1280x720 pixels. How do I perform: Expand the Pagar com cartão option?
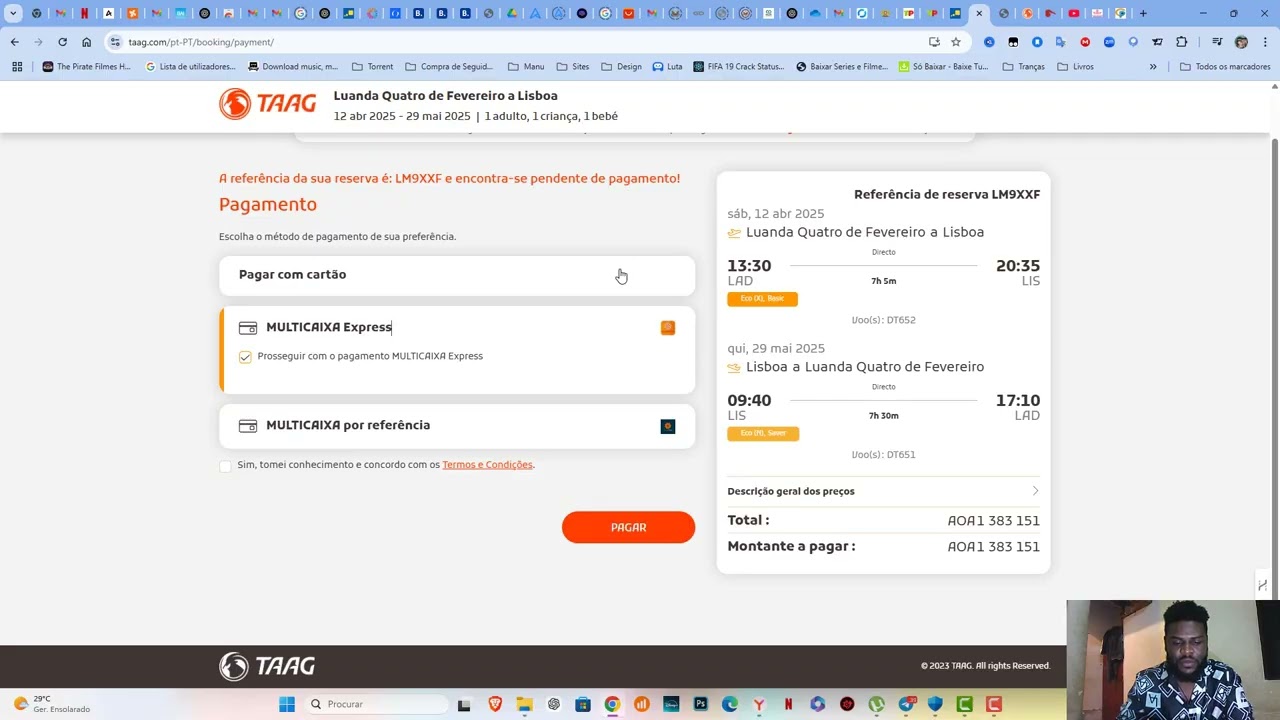click(x=457, y=275)
